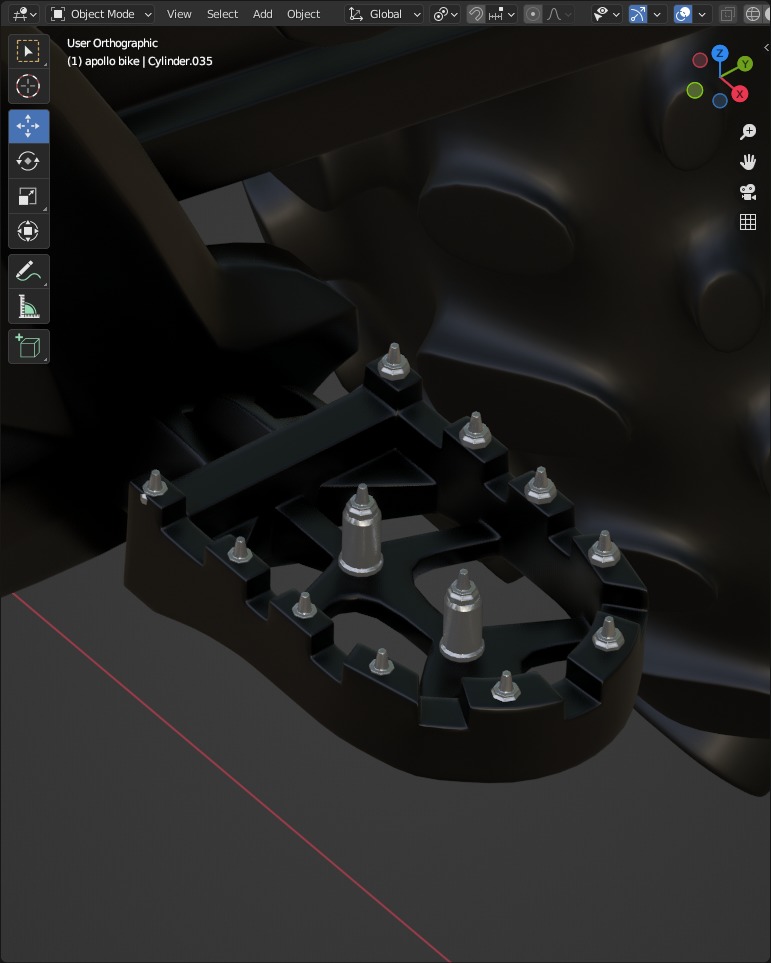Select the Scale tool
The height and width of the screenshot is (963, 771).
pyautogui.click(x=28, y=196)
